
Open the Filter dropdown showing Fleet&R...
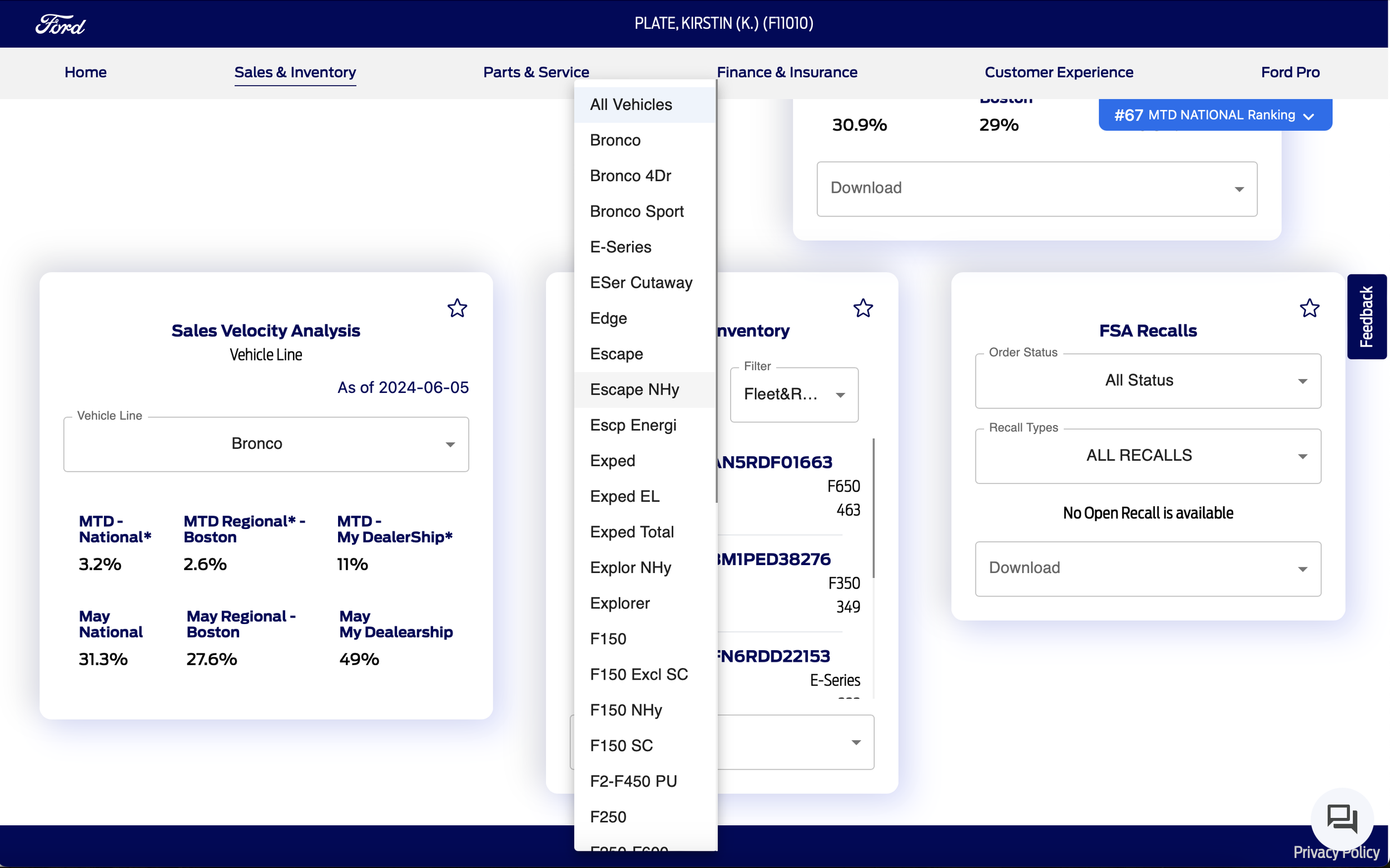point(794,395)
